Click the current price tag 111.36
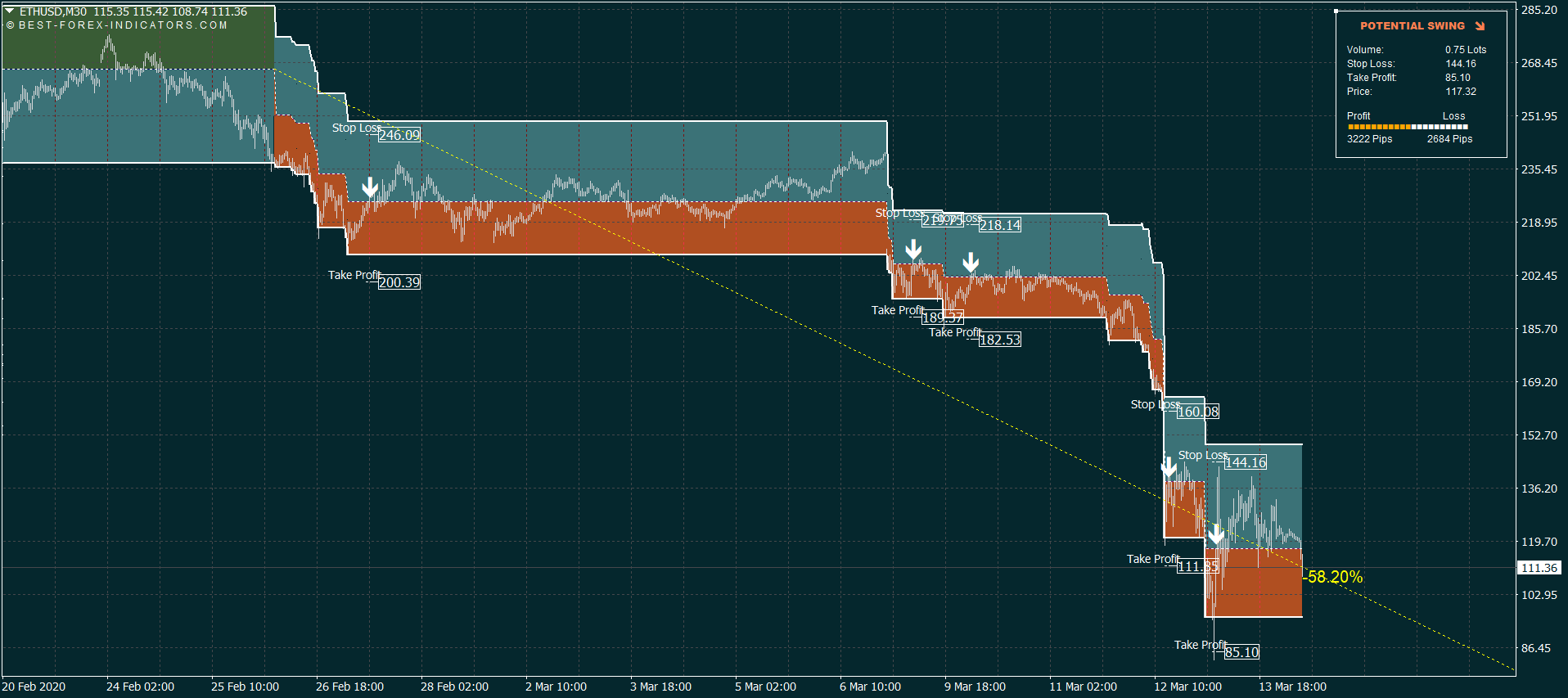 (x=1539, y=568)
